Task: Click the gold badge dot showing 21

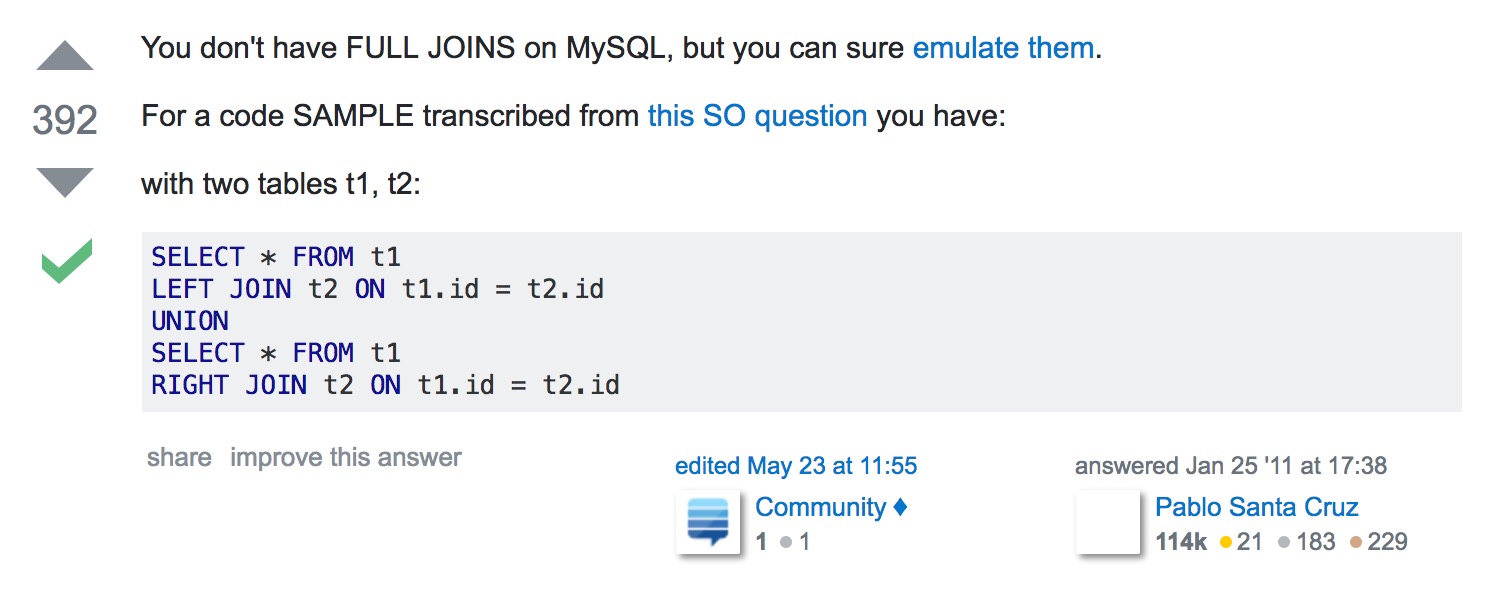Action: tap(1225, 542)
